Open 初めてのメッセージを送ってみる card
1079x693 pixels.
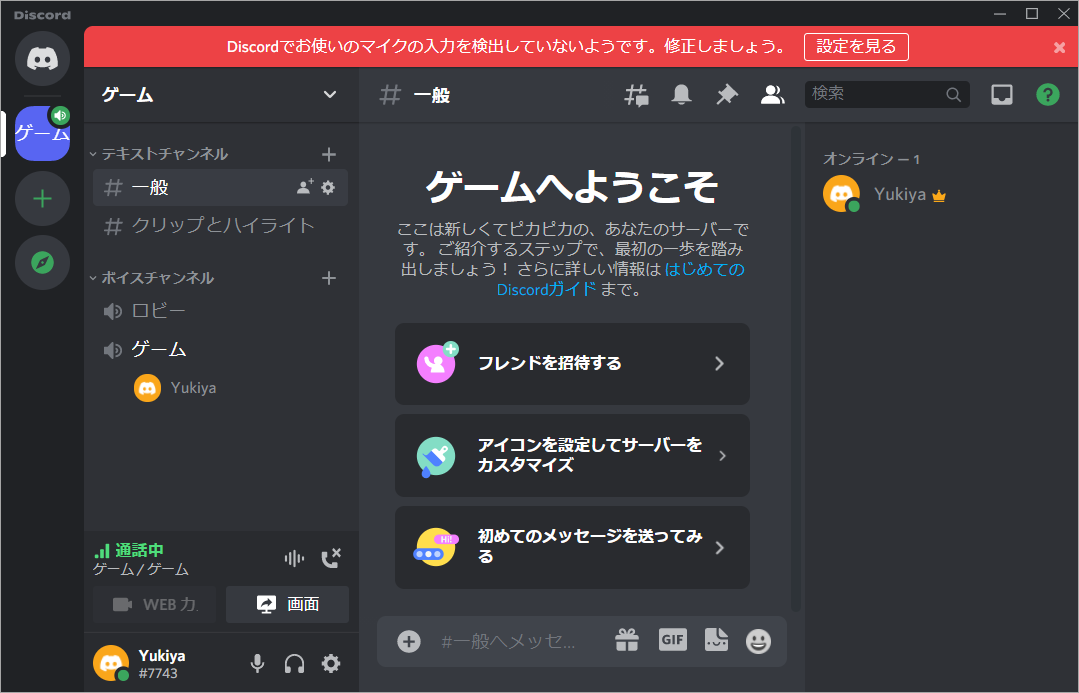(x=572, y=547)
